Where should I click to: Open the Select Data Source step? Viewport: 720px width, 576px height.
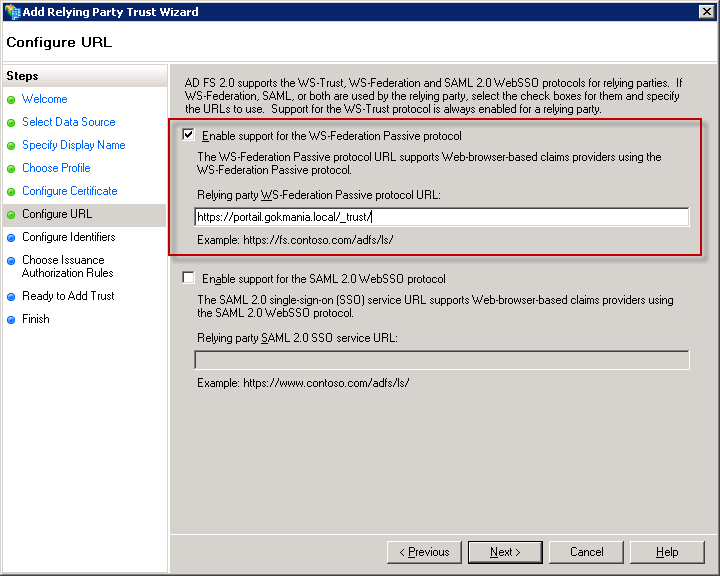(x=69, y=122)
